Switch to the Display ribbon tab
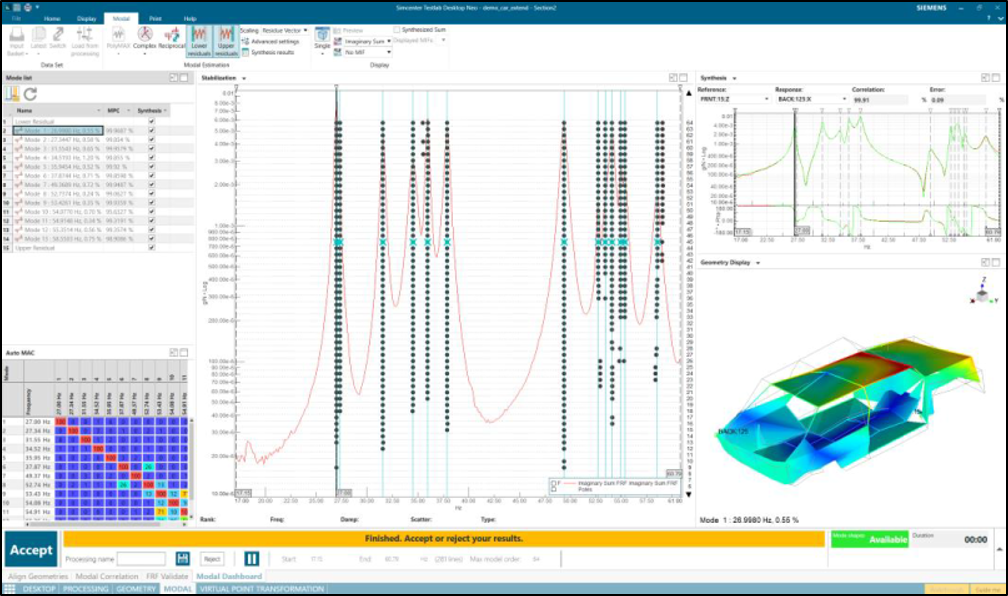 click(x=87, y=18)
